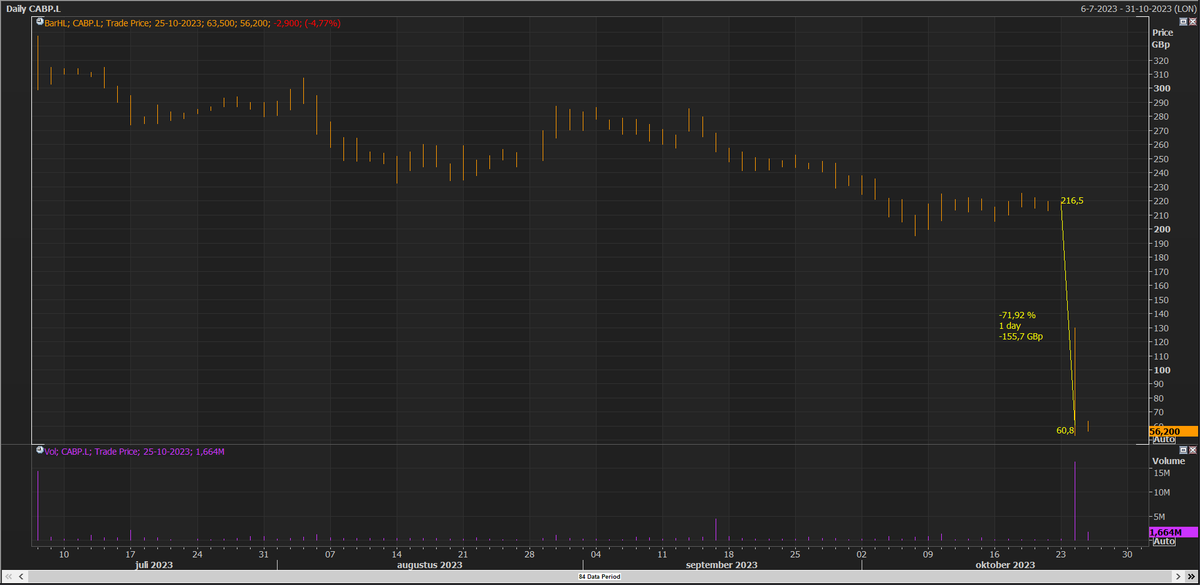Viewport: 1200px width, 585px height.
Task: Click the '1 day' duration annotation
Action: pyautogui.click(x=1009, y=326)
